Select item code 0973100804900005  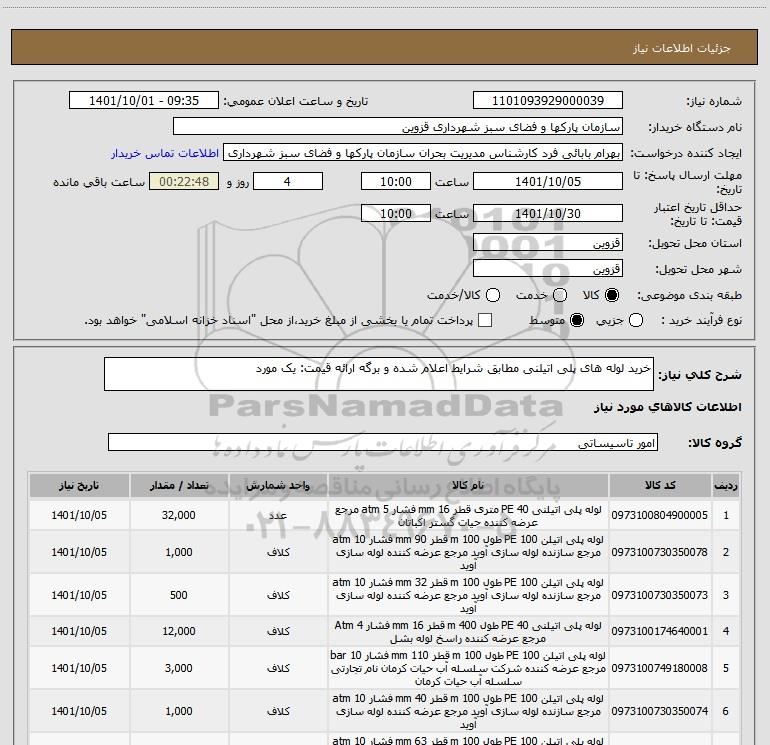[660, 515]
